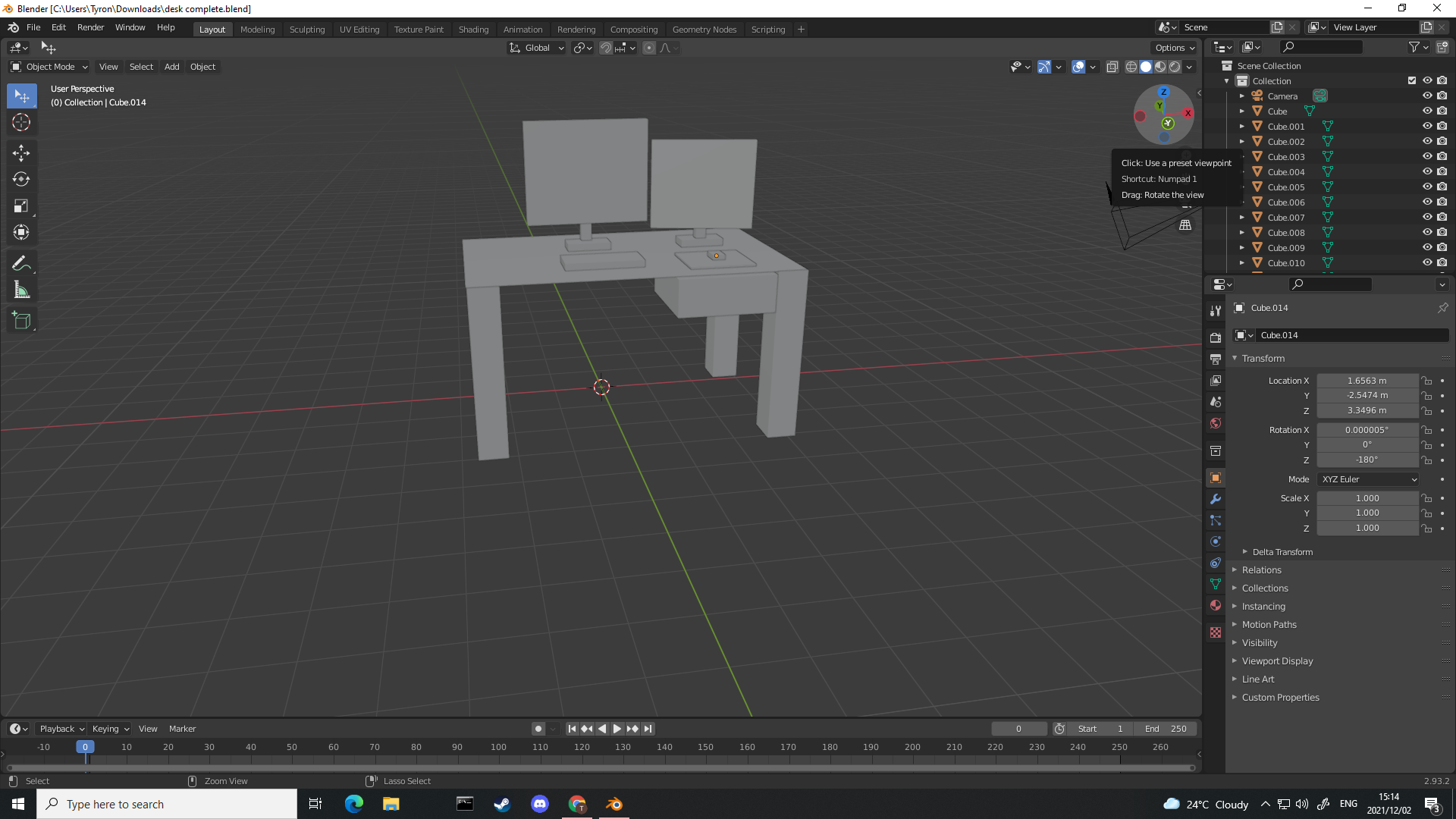Toggle X-Ray mode in the viewport header
1456x819 pixels.
click(1112, 67)
